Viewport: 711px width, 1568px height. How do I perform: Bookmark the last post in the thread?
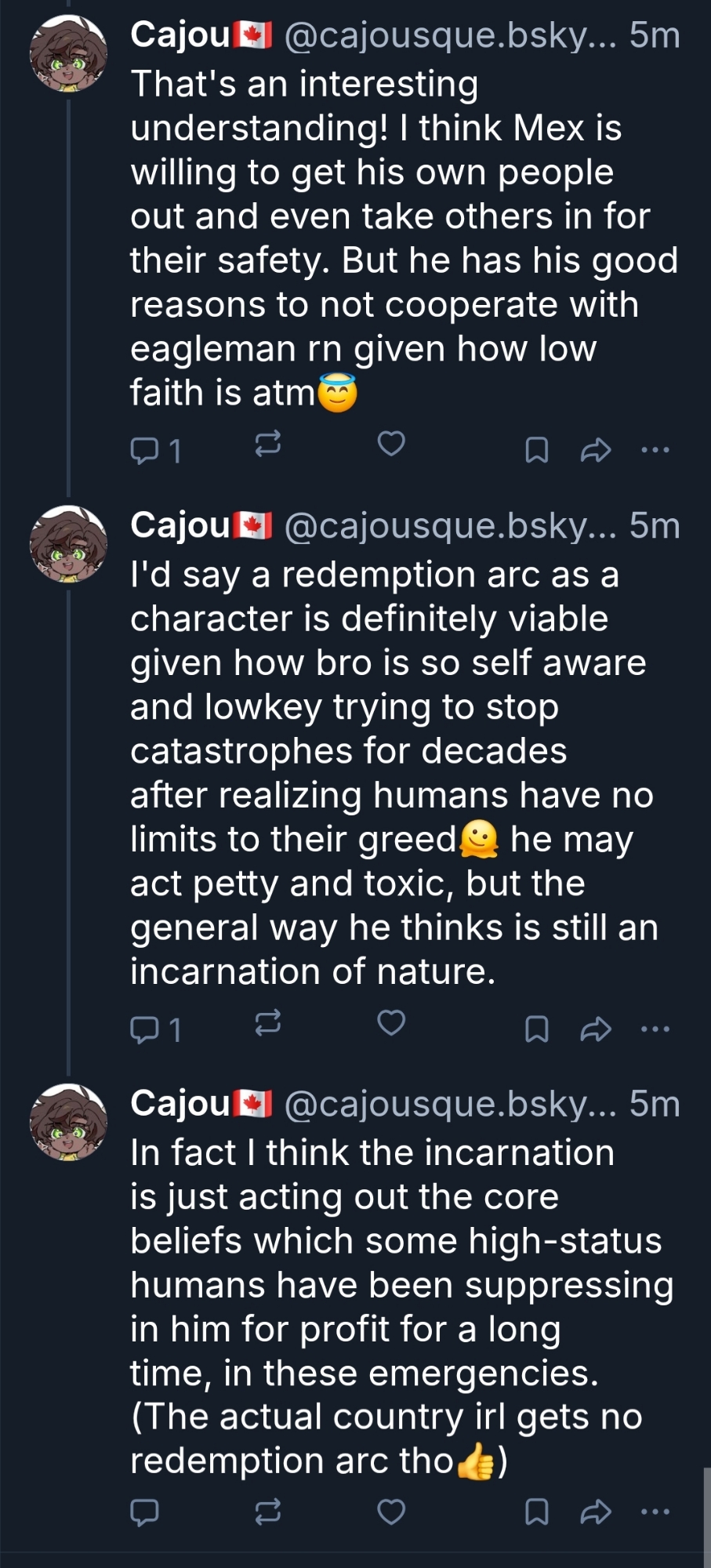(536, 1512)
